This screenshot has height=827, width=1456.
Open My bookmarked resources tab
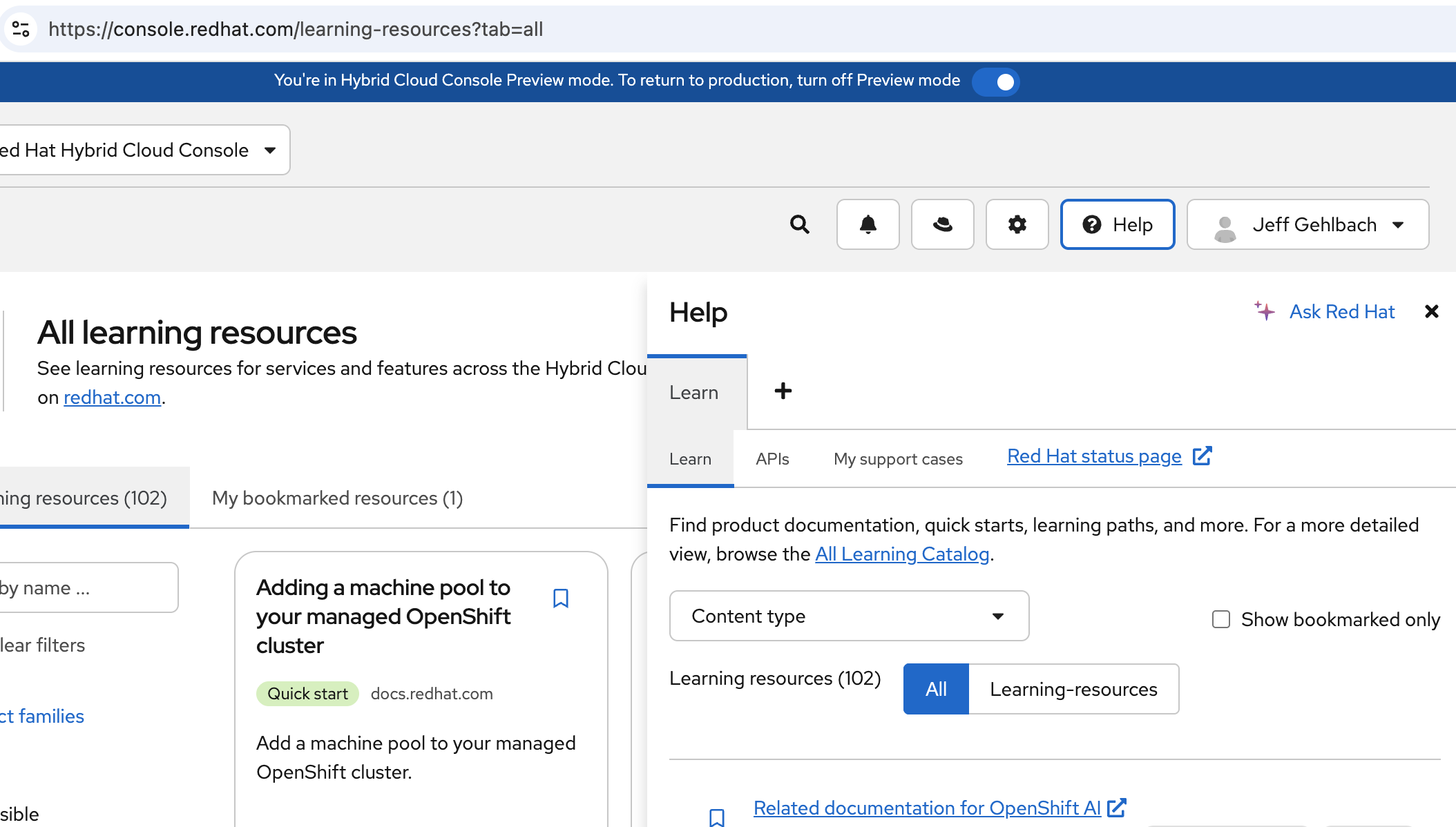pyautogui.click(x=337, y=498)
